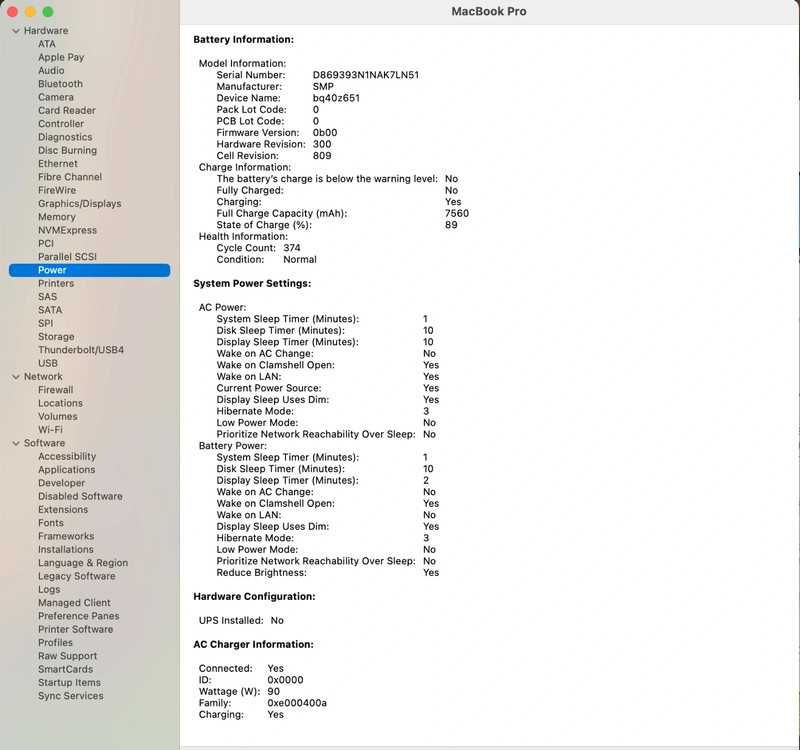
Task: Select NVMExpress in the sidebar
Action: (67, 230)
